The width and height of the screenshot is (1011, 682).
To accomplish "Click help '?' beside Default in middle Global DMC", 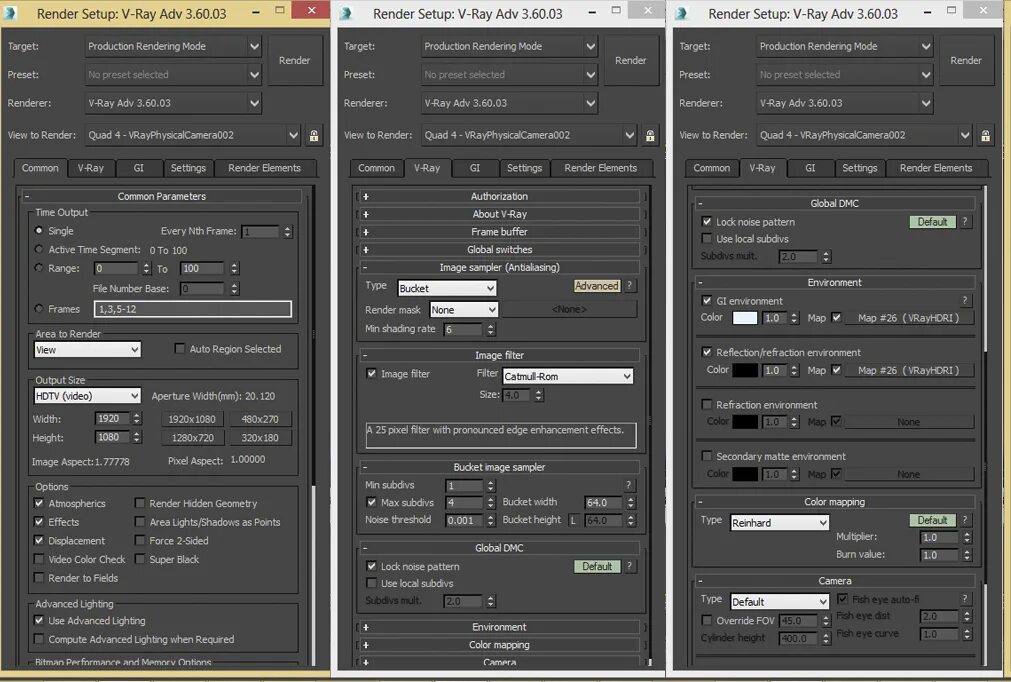I will click(629, 566).
